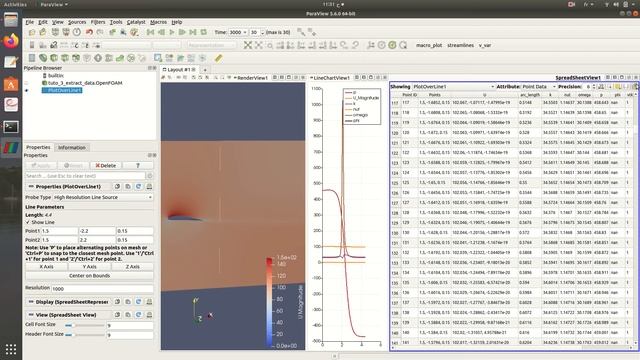The width and height of the screenshot is (640, 360).
Task: Open the Macros menu
Action: [158, 22]
